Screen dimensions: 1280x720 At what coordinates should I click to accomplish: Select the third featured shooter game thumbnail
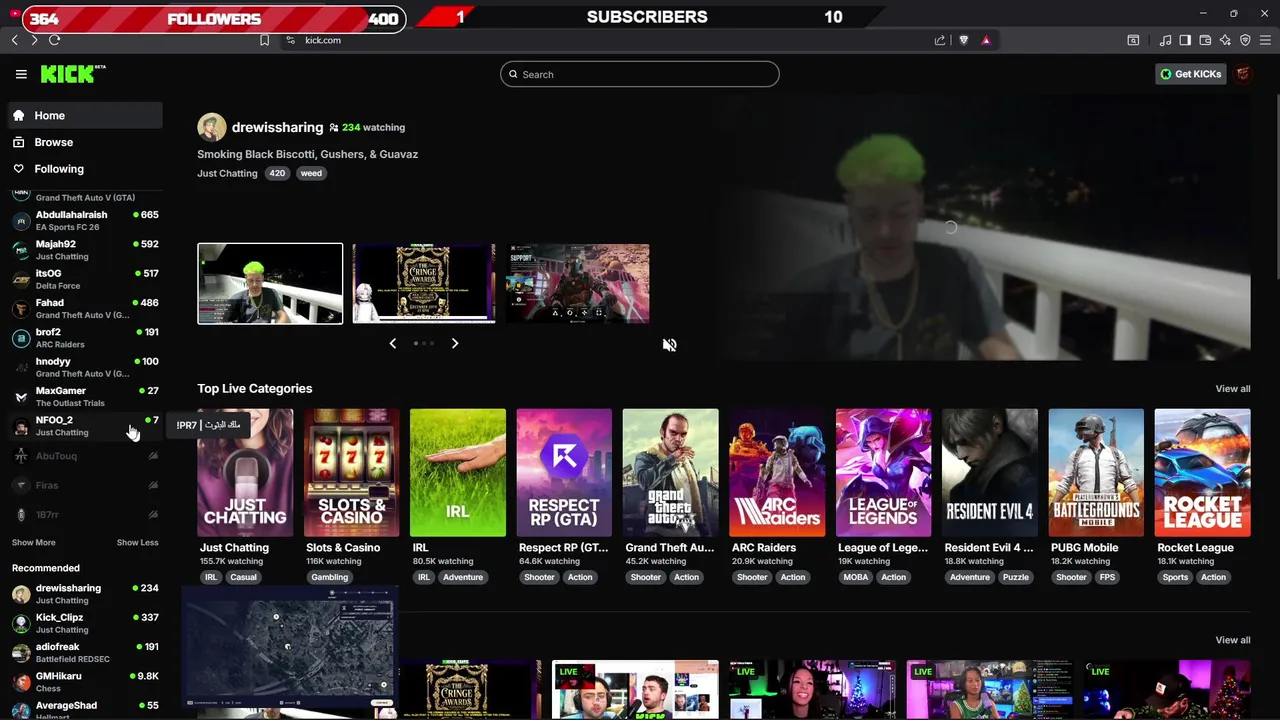tap(578, 284)
